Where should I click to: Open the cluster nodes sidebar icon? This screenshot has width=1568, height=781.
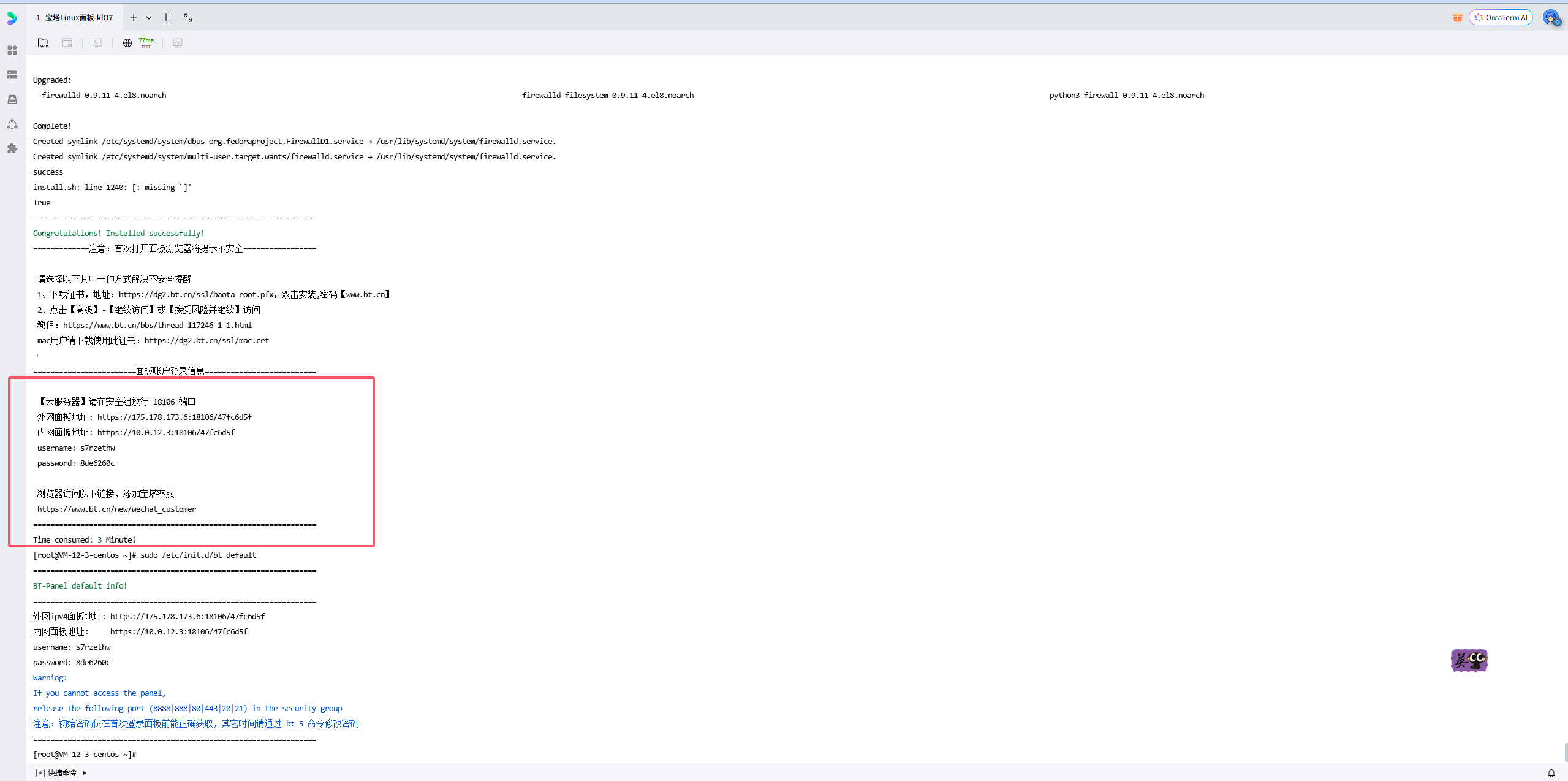click(12, 124)
